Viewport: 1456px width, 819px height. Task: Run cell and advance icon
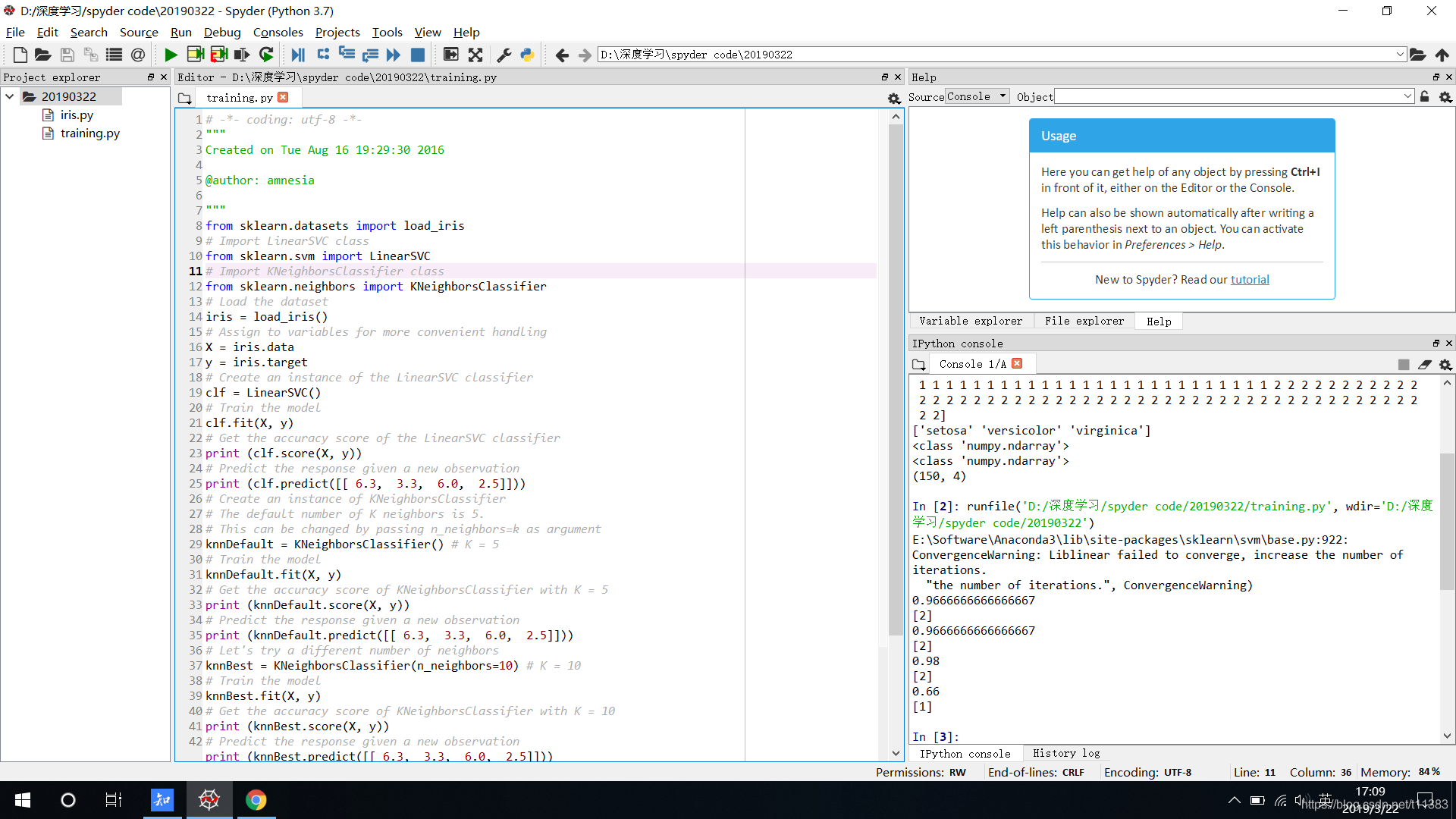pos(219,55)
